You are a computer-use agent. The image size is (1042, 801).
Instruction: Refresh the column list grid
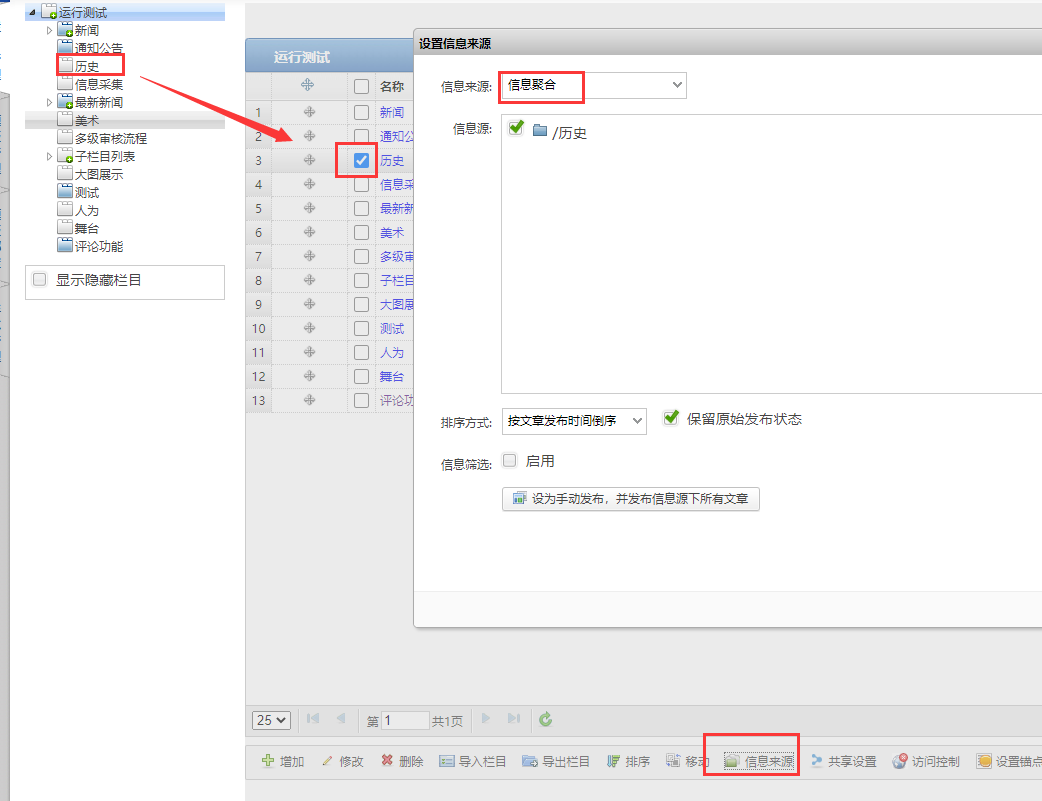click(545, 719)
